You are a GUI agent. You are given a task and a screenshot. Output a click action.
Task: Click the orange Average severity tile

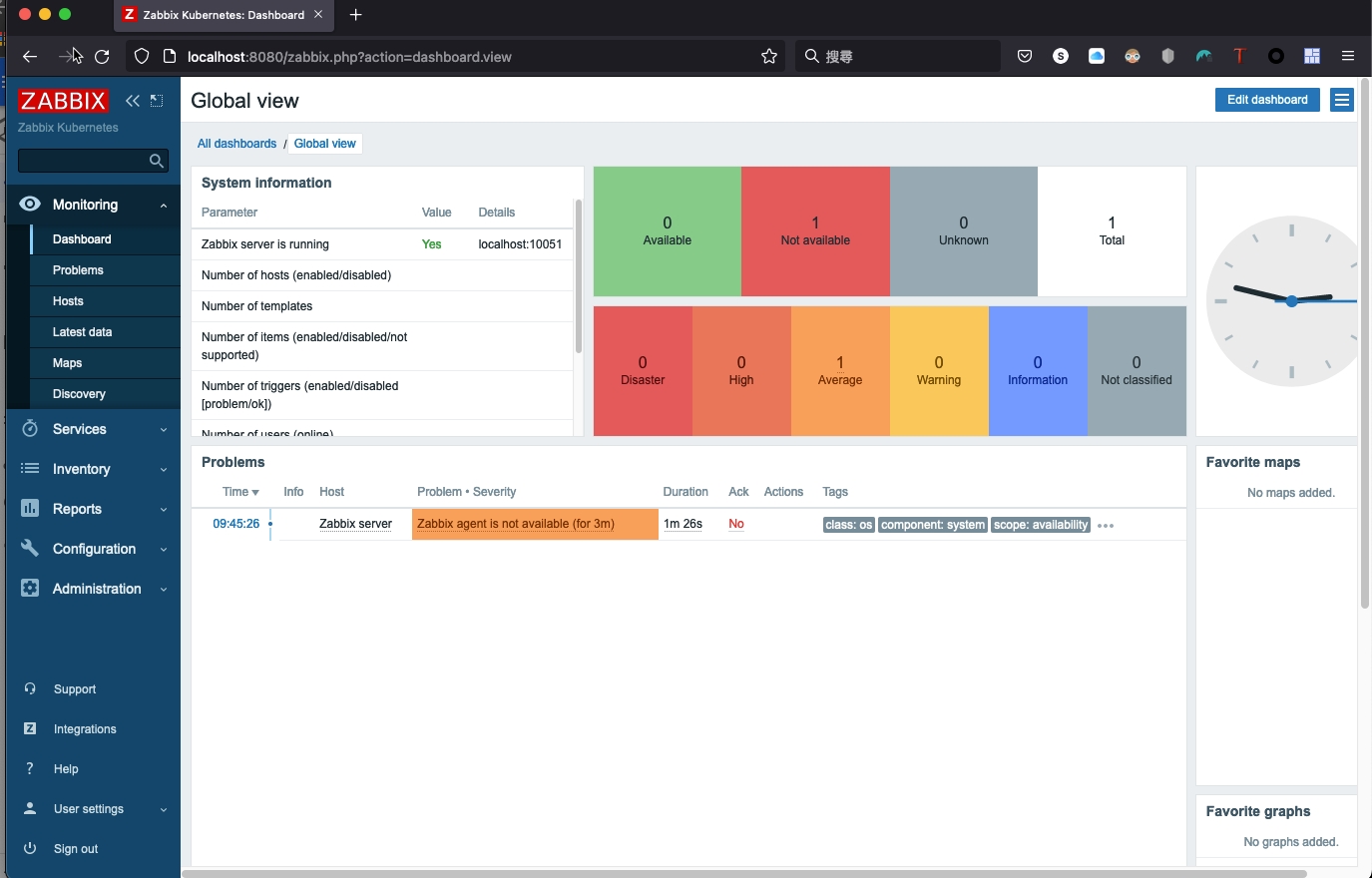point(840,371)
